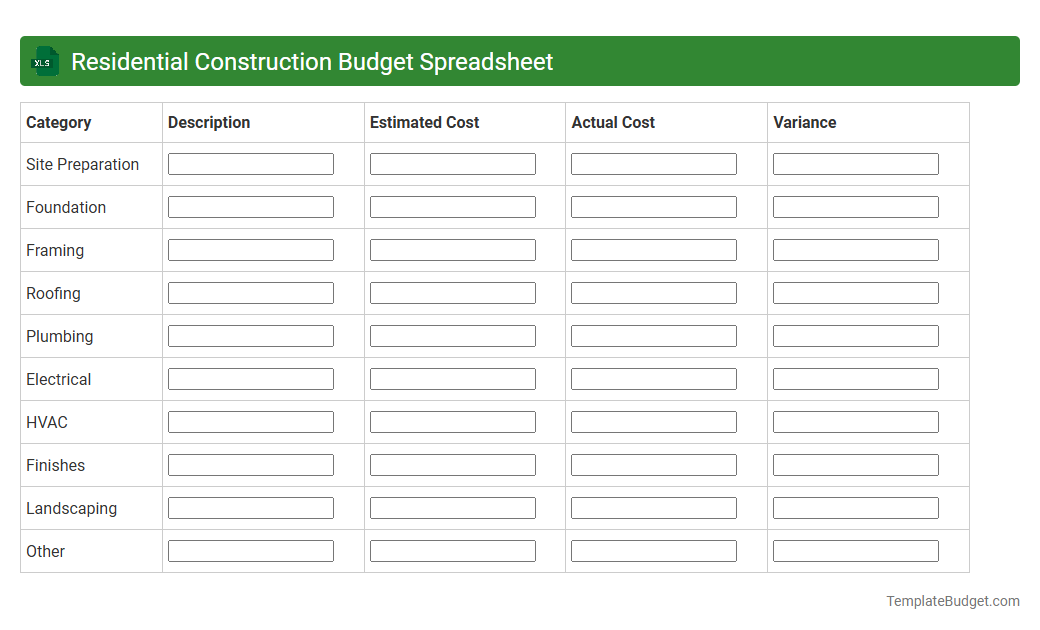Viewport: 1040px width, 630px height.
Task: Click the Description field for Plumbing
Action: coord(250,335)
